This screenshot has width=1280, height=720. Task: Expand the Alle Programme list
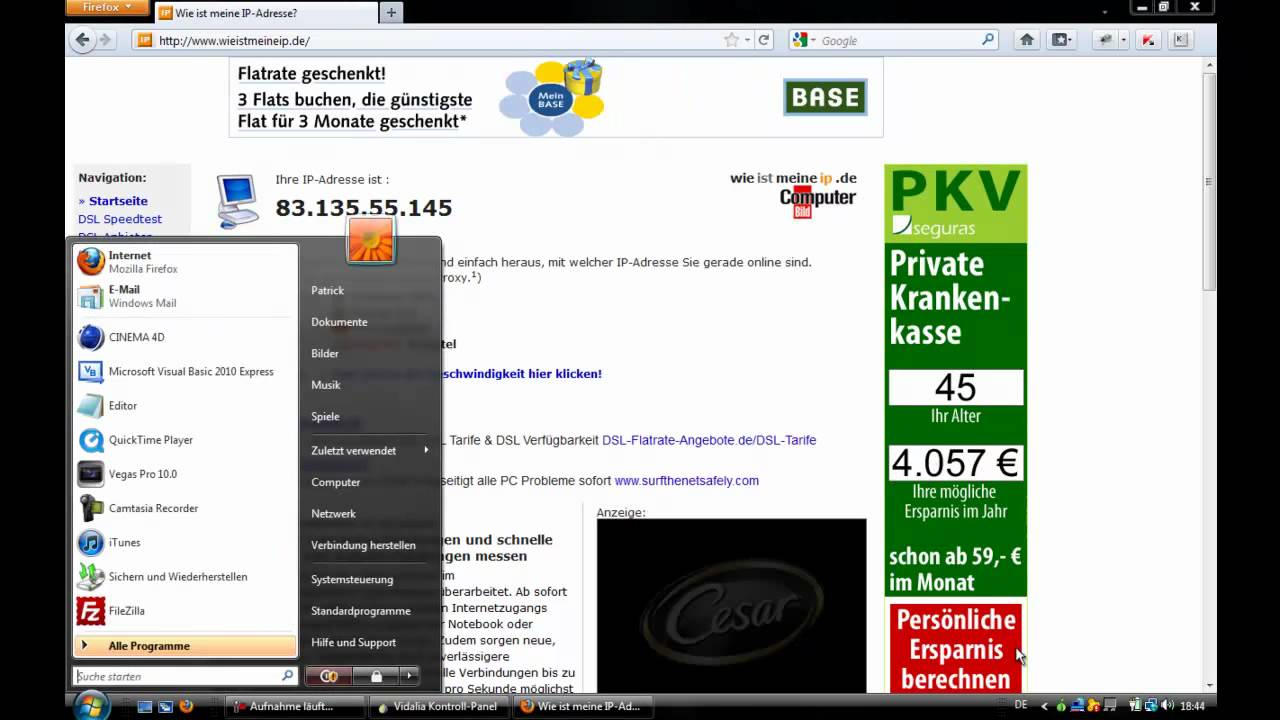tap(186, 646)
